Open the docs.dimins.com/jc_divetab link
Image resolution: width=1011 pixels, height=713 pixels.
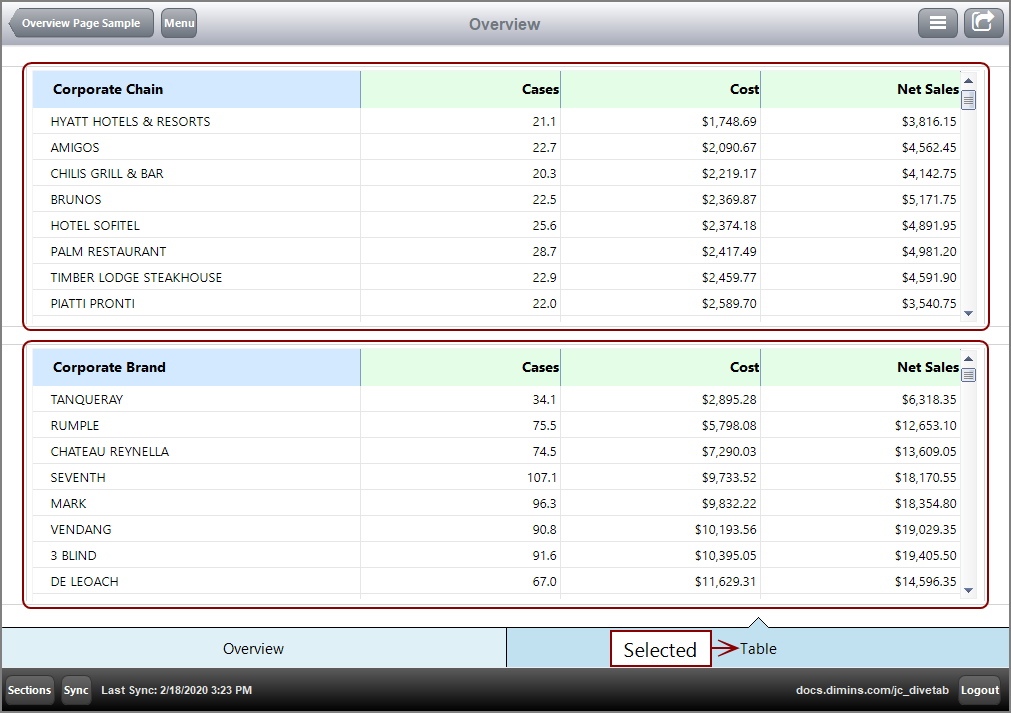872,690
